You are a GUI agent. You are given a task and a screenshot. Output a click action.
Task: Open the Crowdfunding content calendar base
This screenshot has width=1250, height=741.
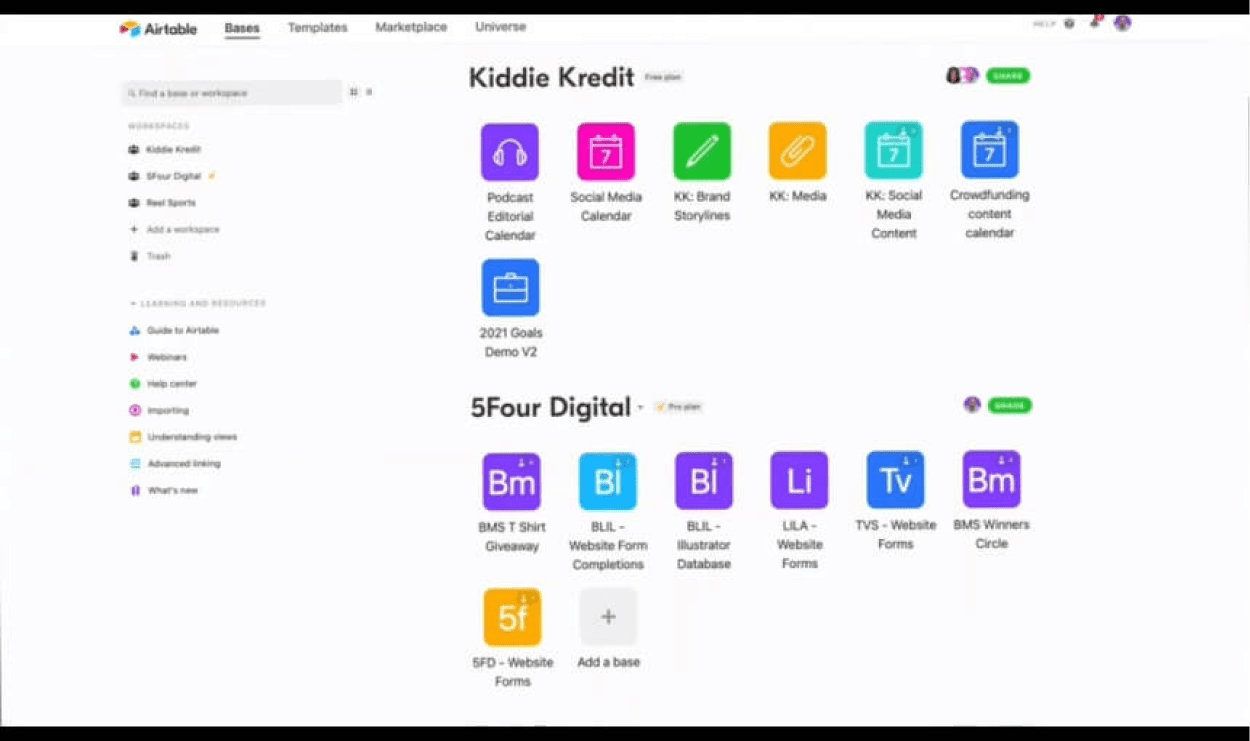989,151
